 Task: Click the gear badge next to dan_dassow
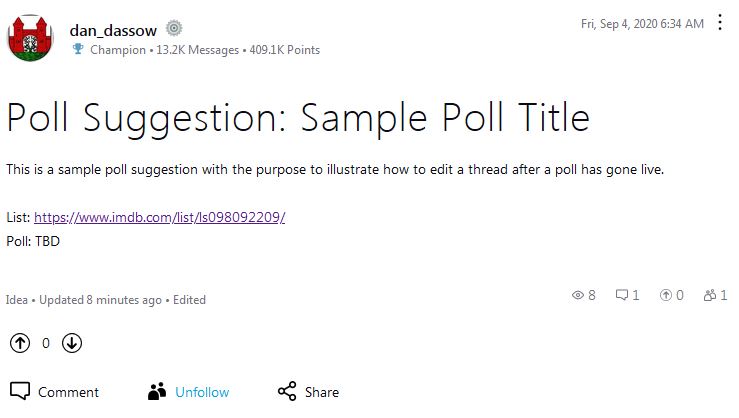click(x=174, y=29)
